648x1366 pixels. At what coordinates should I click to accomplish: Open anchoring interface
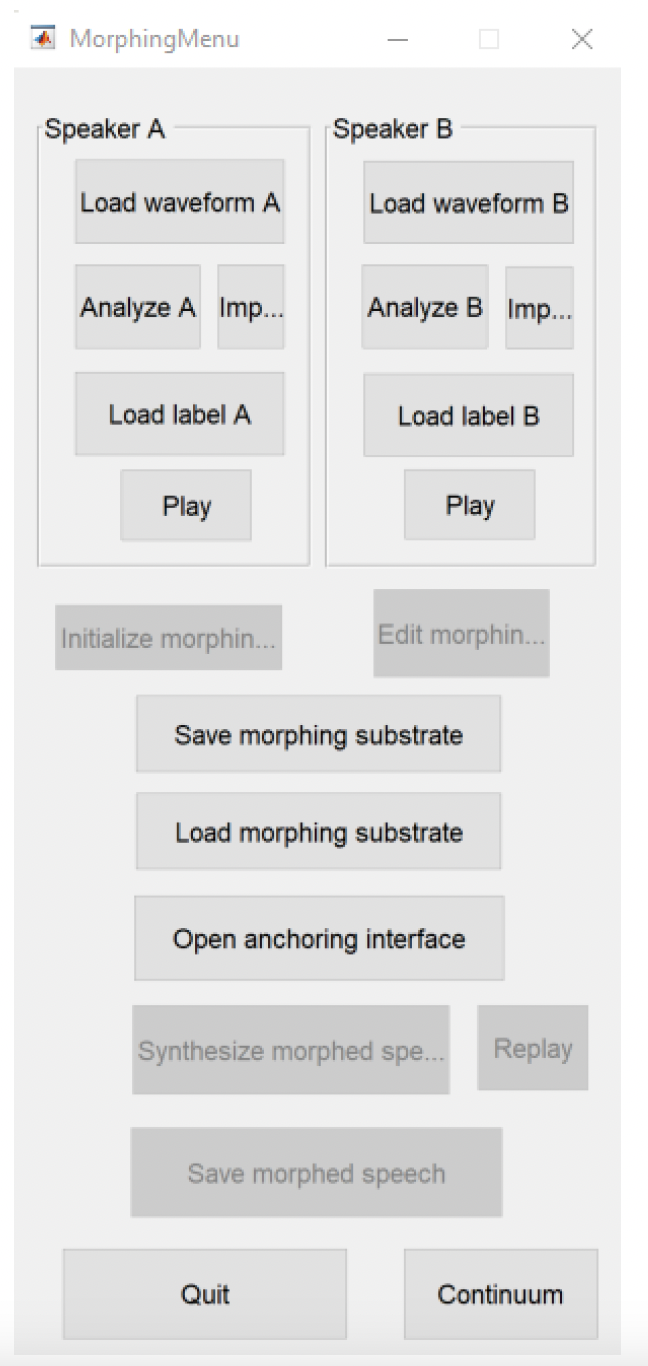tap(319, 938)
